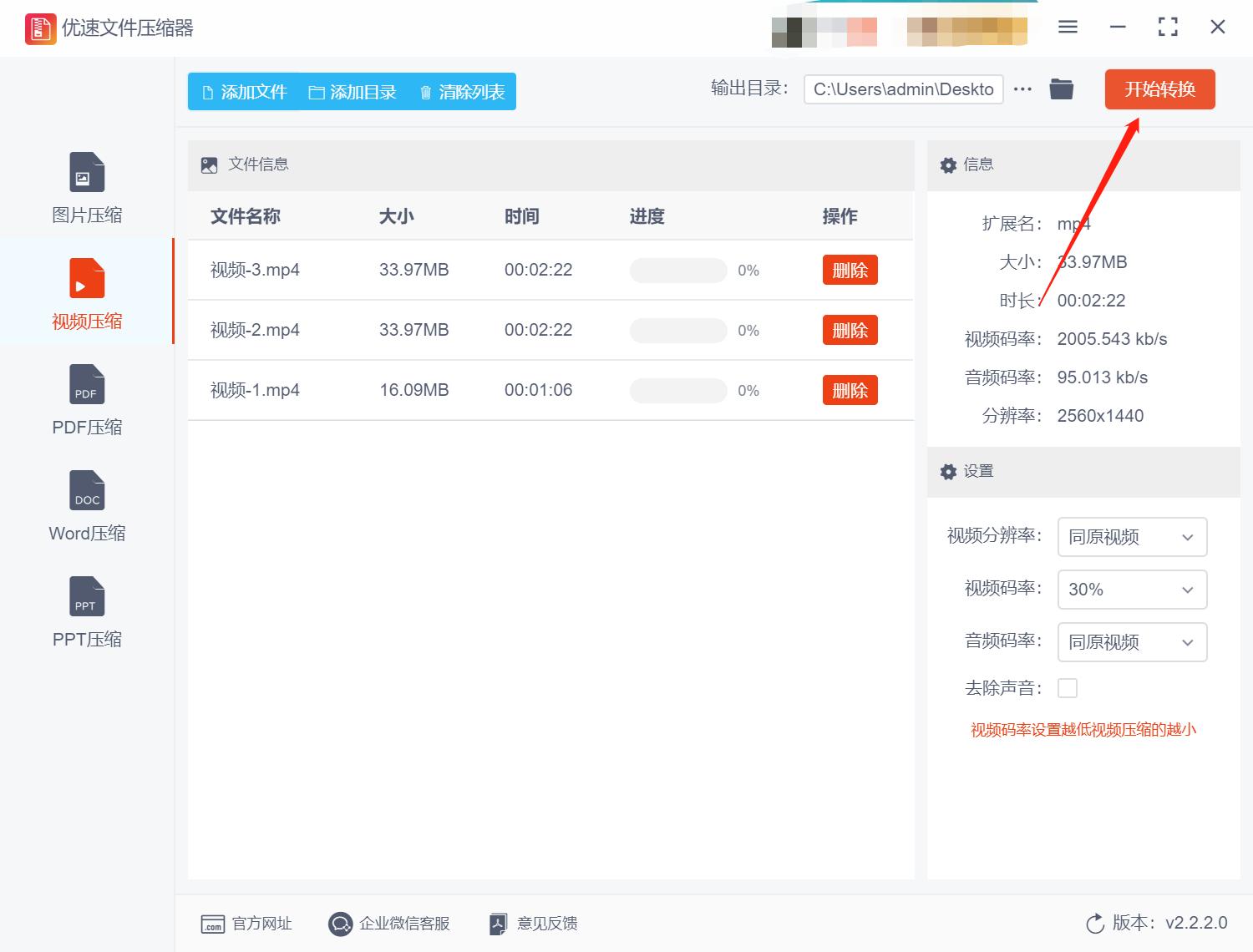Click the gear icon on the 设置 panel header
Viewport: 1253px width, 952px height.
(x=948, y=472)
